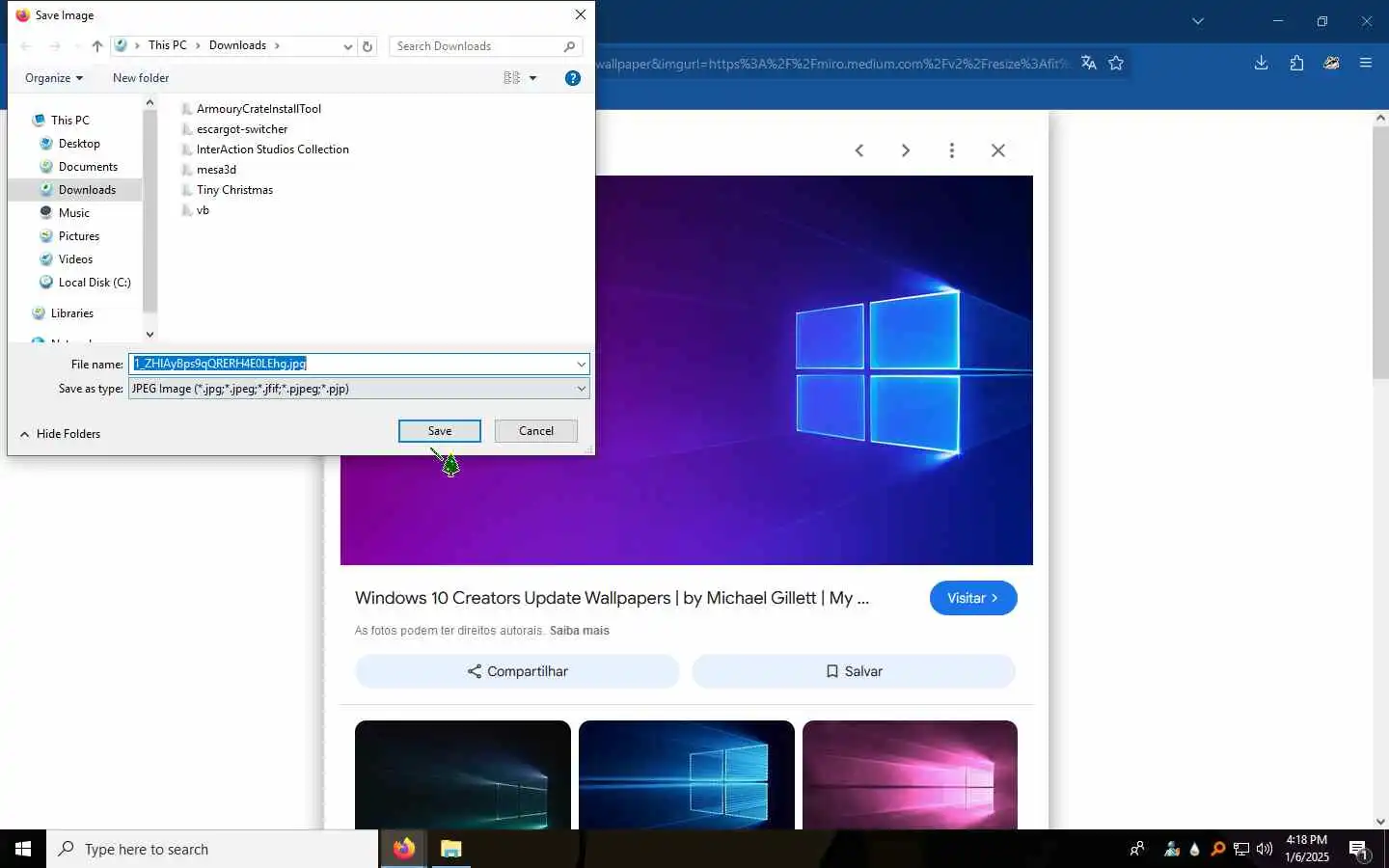Image resolution: width=1389 pixels, height=868 pixels.
Task: Select Pictures in the navigation pane
Action: [x=79, y=236]
